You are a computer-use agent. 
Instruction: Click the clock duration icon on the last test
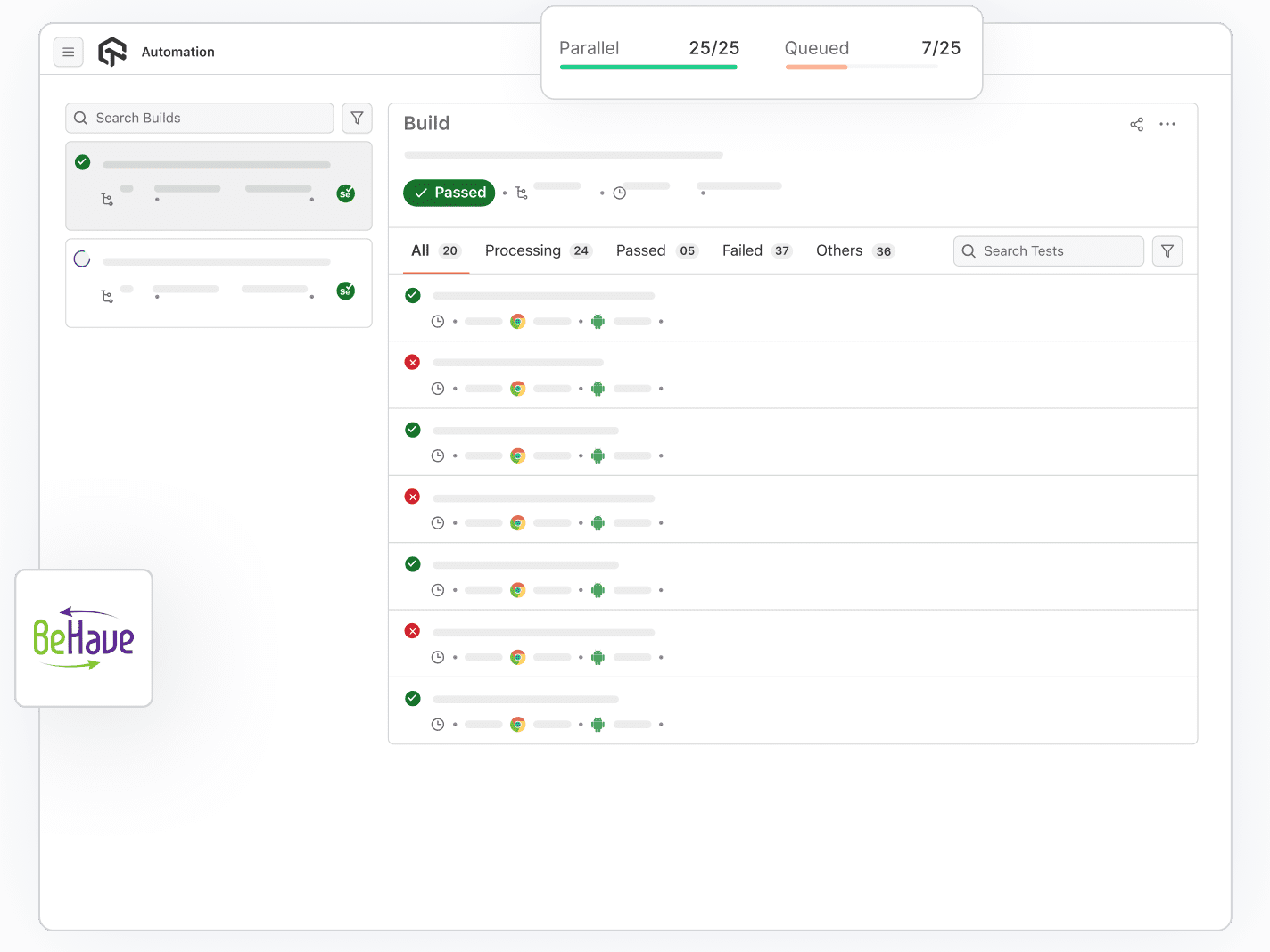point(438,724)
